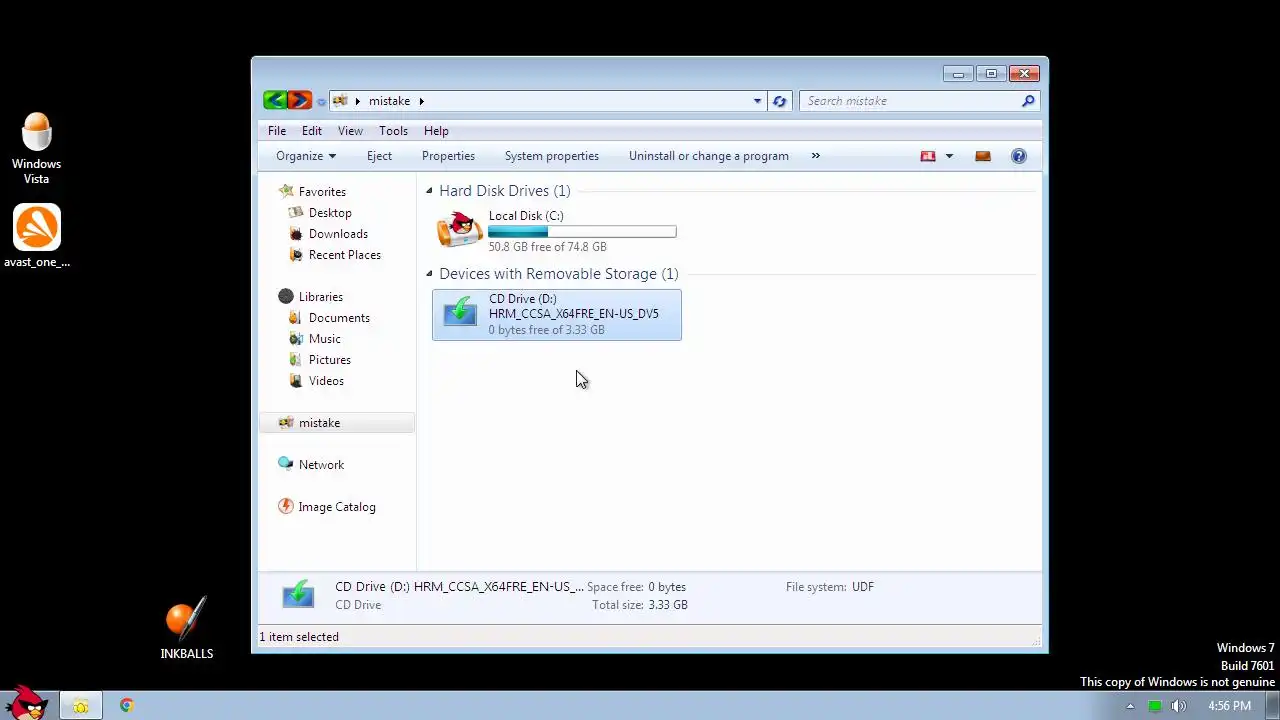Refresh the current folder view

pos(779,101)
